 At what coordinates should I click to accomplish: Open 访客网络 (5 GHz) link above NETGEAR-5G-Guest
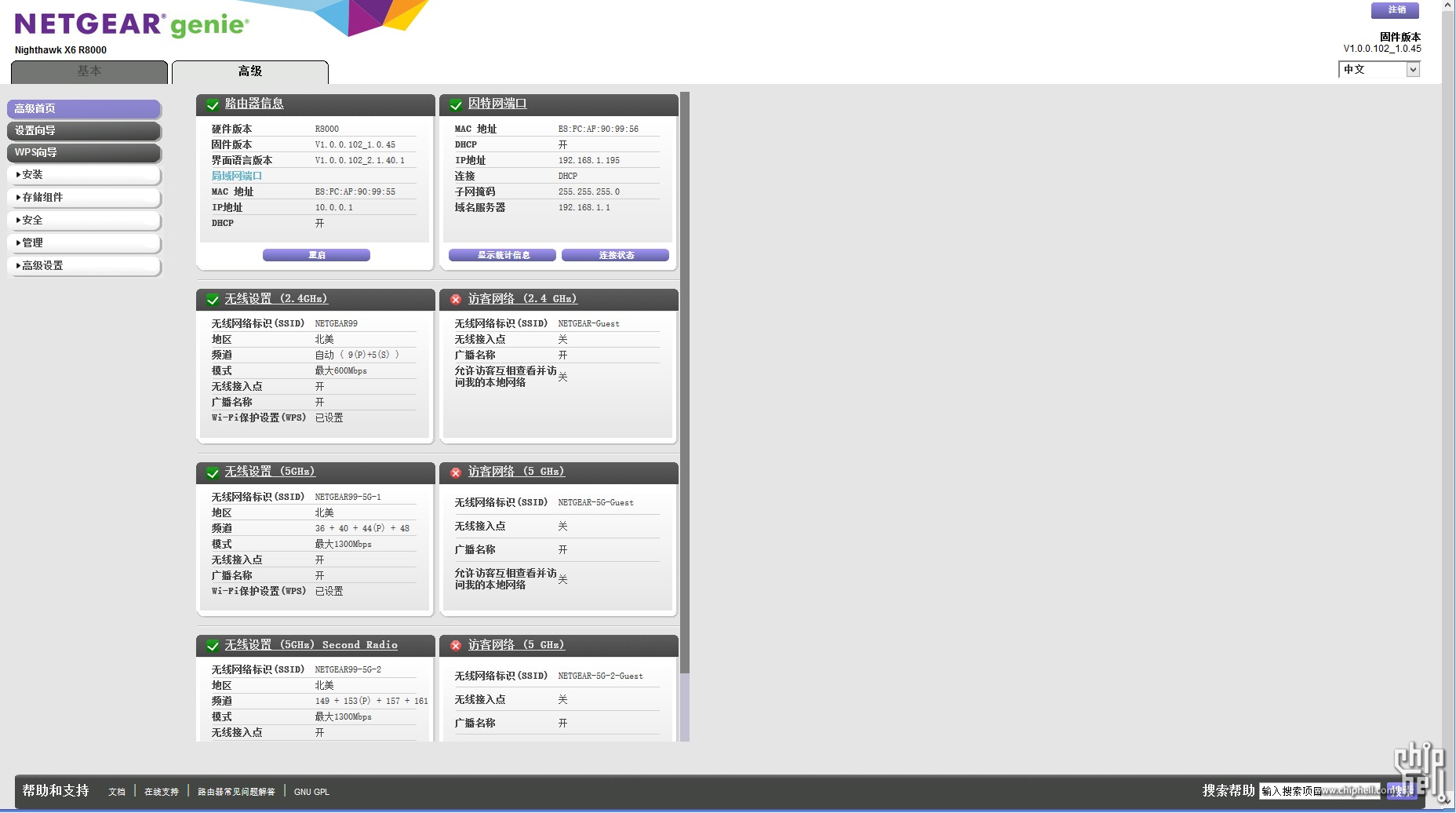(x=516, y=472)
